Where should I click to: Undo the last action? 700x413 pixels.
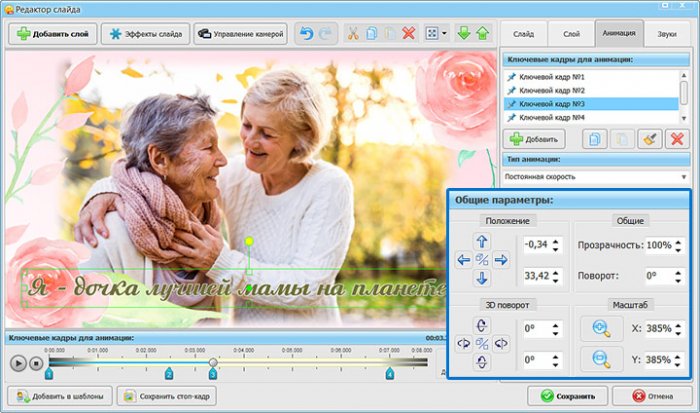tap(306, 33)
